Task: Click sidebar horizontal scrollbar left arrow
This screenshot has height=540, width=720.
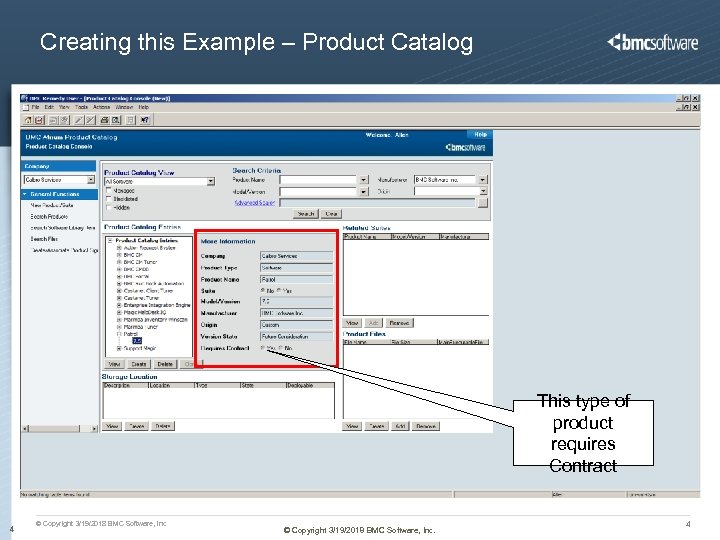Action: click(26, 428)
